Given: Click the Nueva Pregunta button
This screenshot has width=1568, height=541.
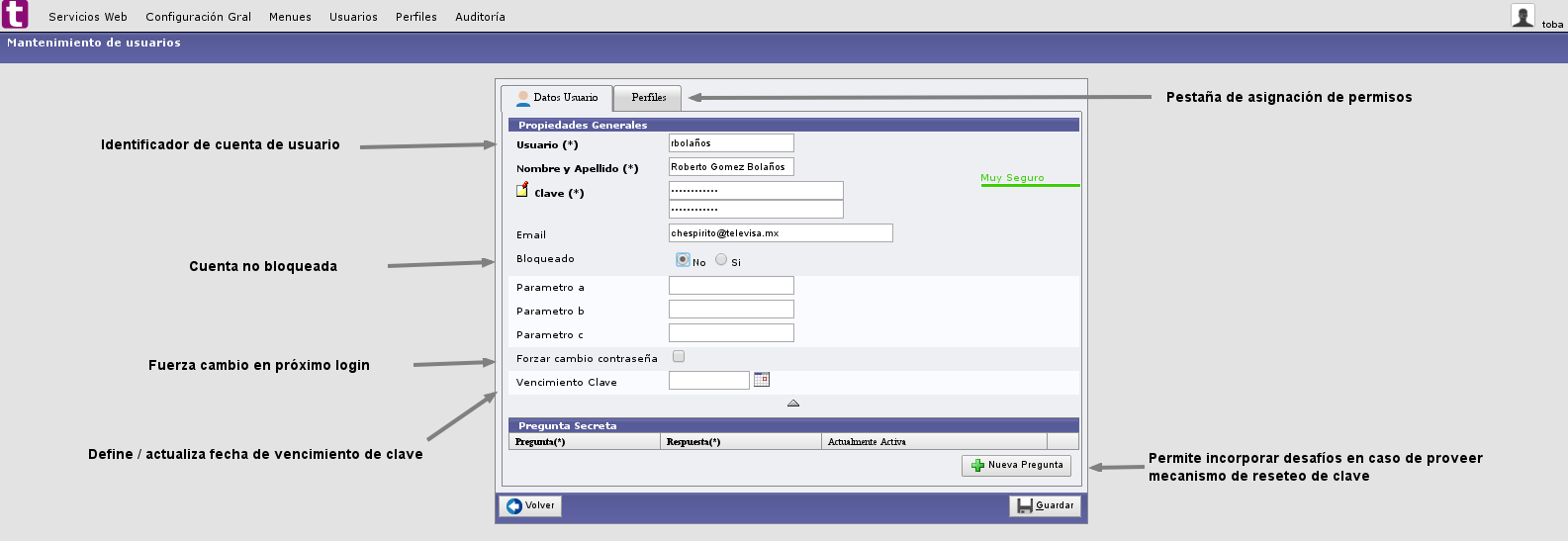Looking at the screenshot, I should pyautogui.click(x=1016, y=465).
